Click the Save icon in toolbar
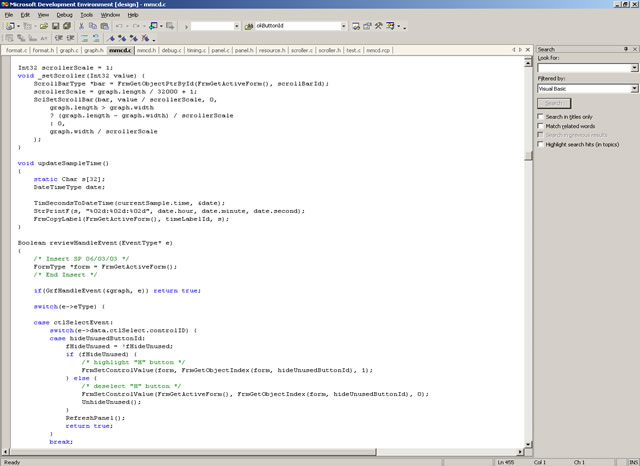The image size is (640, 466). [56, 26]
